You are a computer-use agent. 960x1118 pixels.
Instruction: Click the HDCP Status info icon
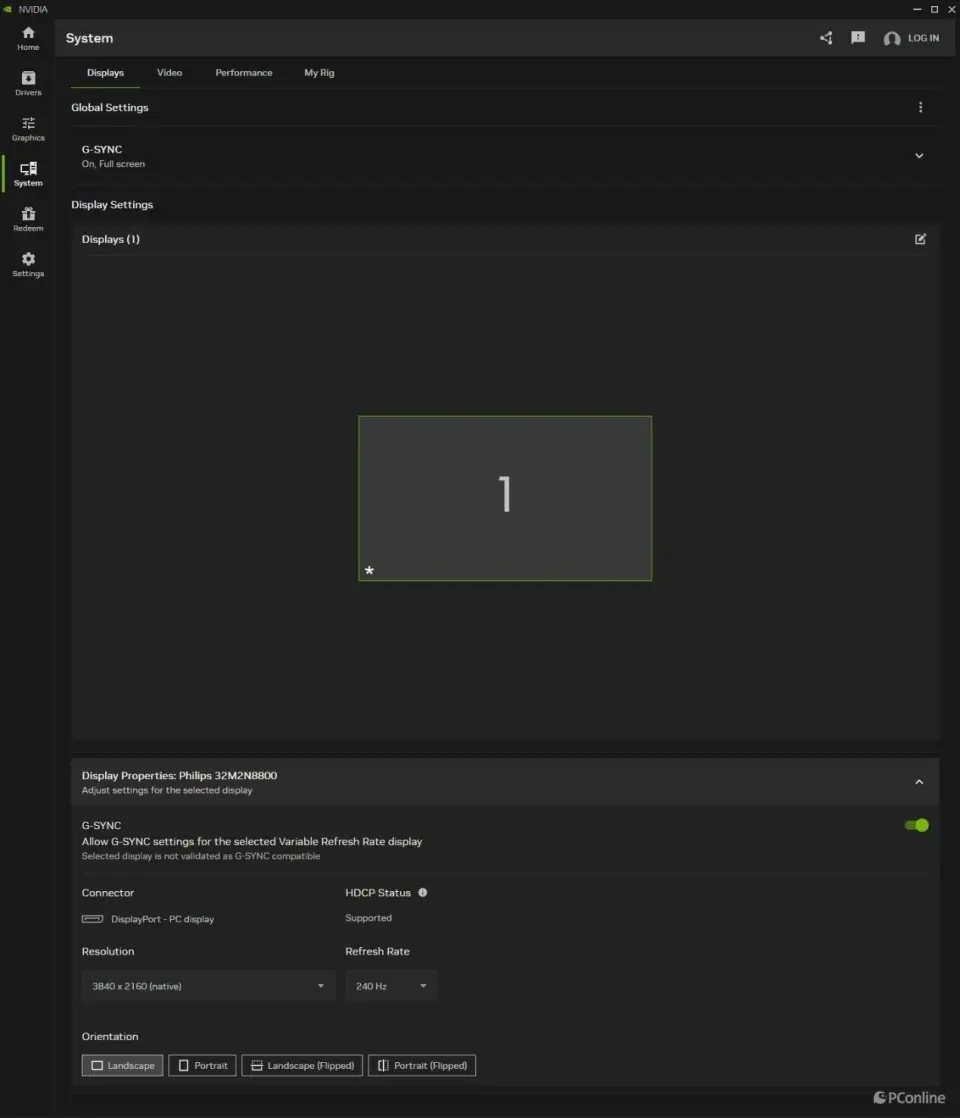423,892
